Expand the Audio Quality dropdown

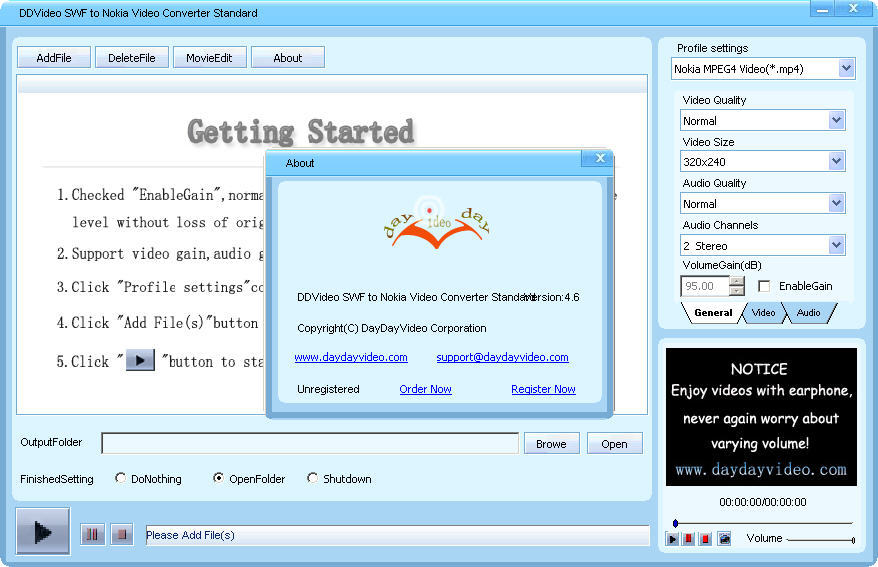[837, 203]
